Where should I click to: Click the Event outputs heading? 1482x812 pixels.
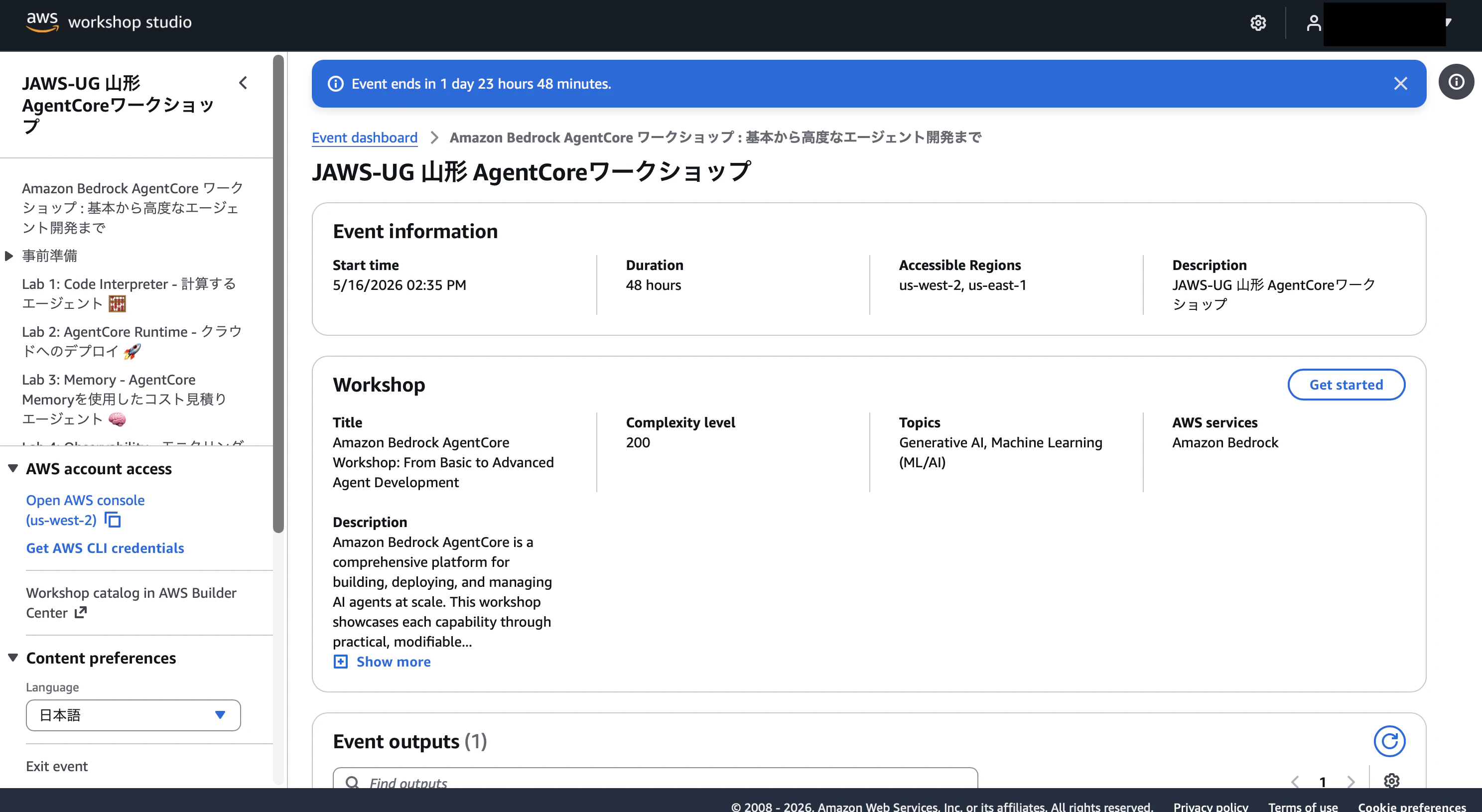(409, 741)
